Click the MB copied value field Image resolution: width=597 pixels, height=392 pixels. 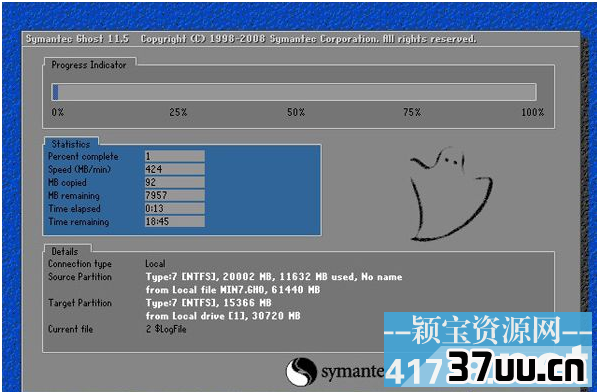pos(175,182)
